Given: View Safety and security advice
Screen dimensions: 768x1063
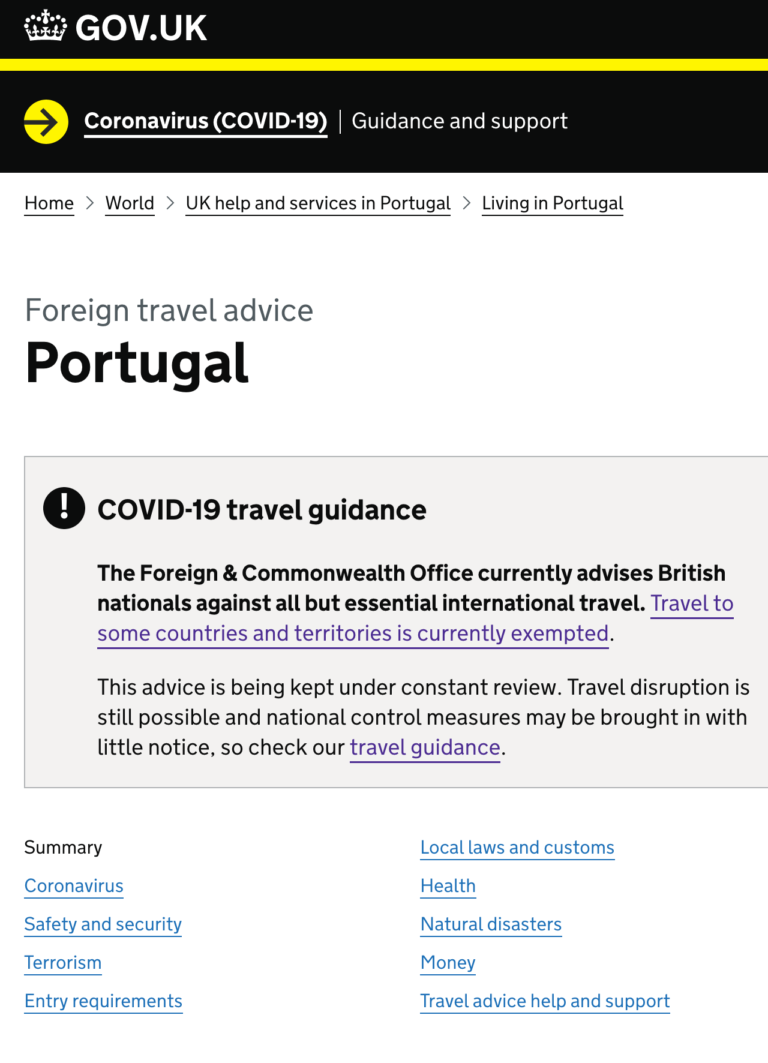Looking at the screenshot, I should click(102, 924).
